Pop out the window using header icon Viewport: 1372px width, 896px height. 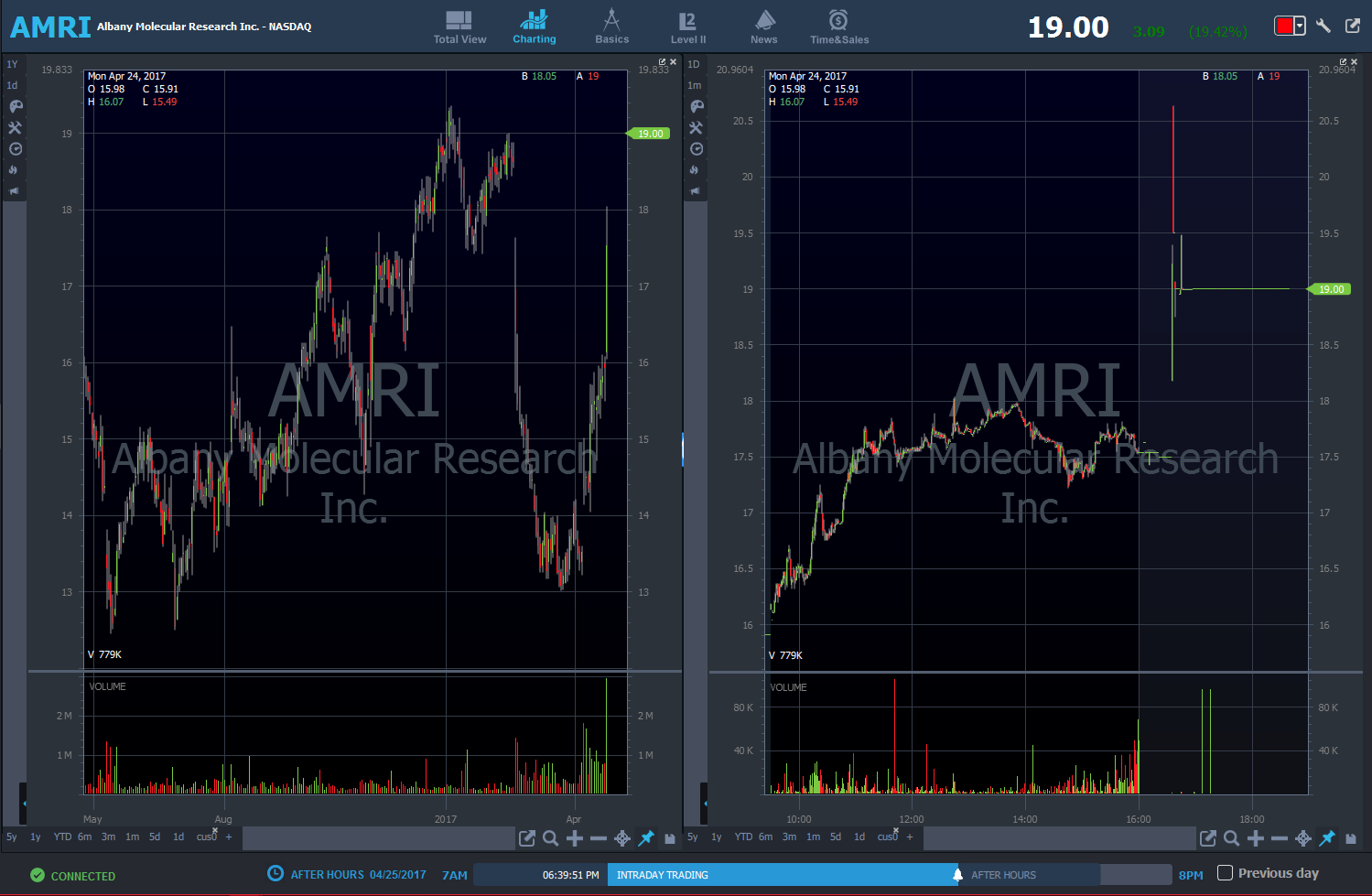[x=1353, y=26]
